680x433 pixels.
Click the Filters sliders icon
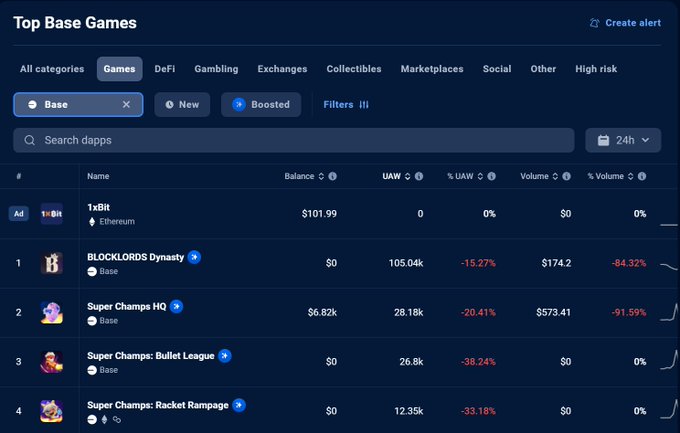click(364, 105)
